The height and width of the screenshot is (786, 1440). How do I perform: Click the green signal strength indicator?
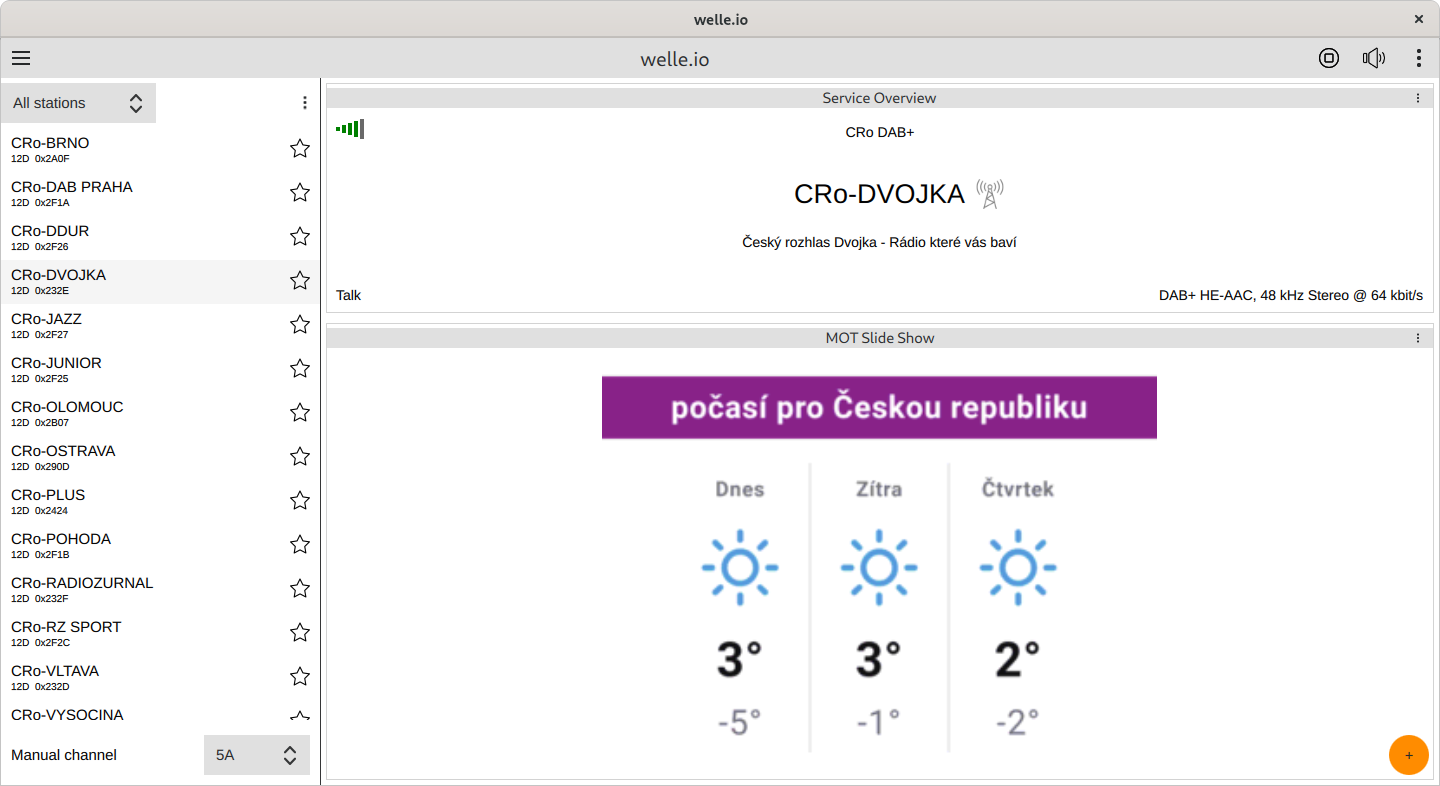pyautogui.click(x=350, y=129)
